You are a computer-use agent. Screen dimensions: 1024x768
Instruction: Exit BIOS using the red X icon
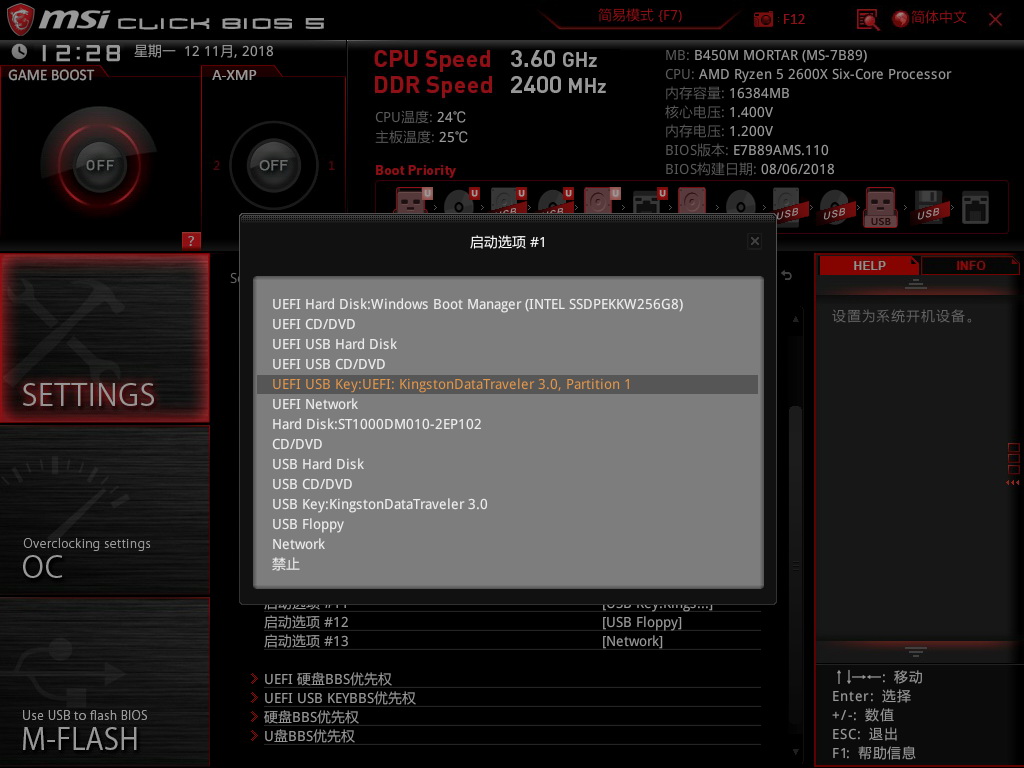995,20
